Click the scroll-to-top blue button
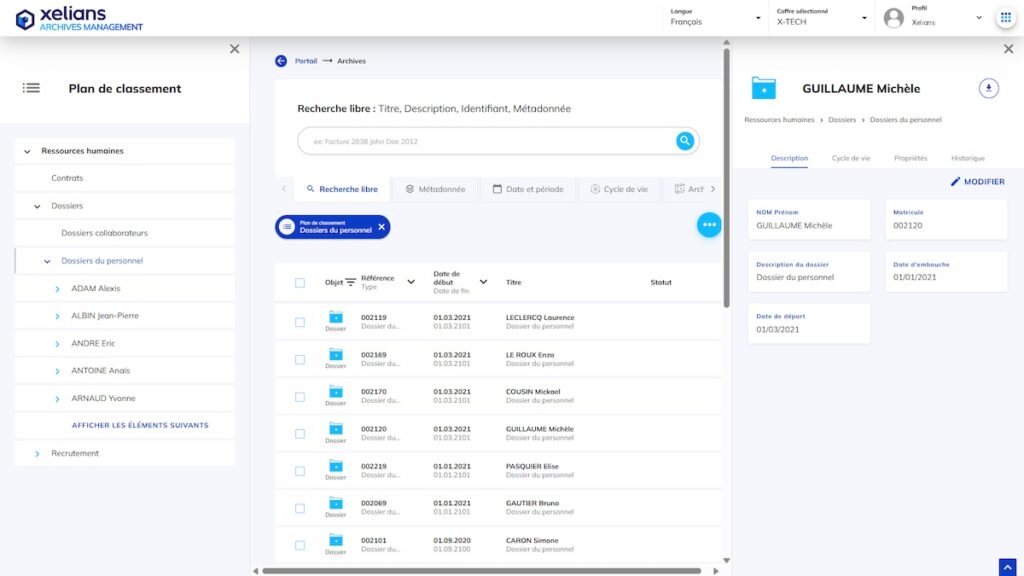The image size is (1024, 576). click(1007, 567)
